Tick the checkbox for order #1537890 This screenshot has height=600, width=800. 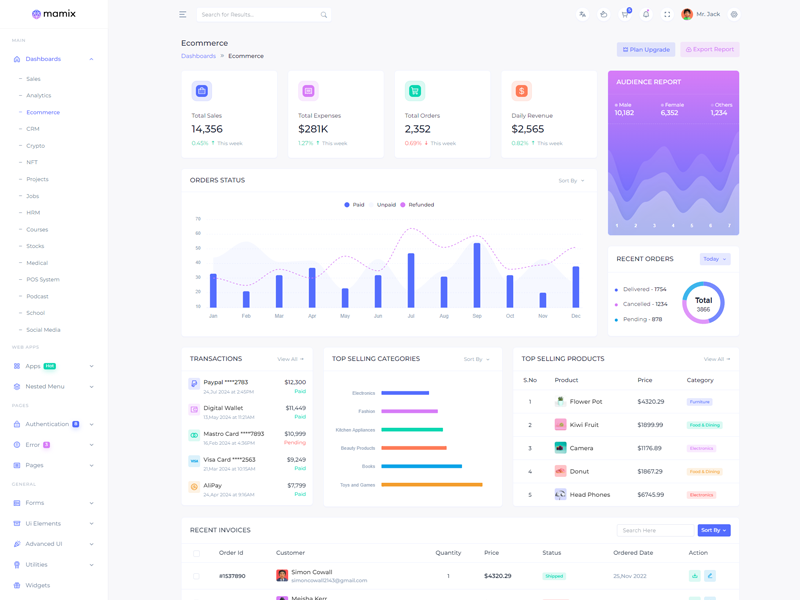[x=196, y=576]
